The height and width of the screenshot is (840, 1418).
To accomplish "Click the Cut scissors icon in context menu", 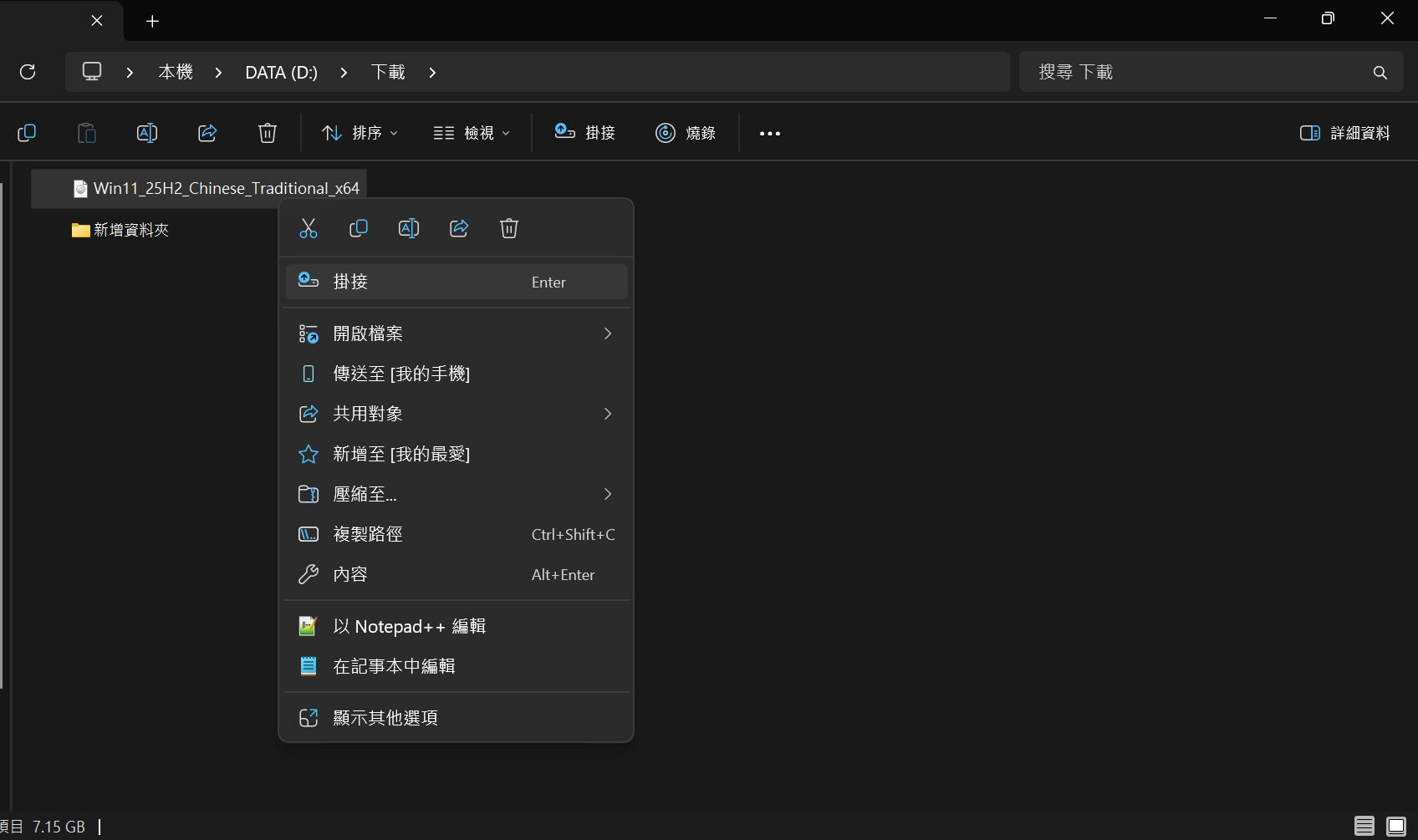I will coord(309,228).
